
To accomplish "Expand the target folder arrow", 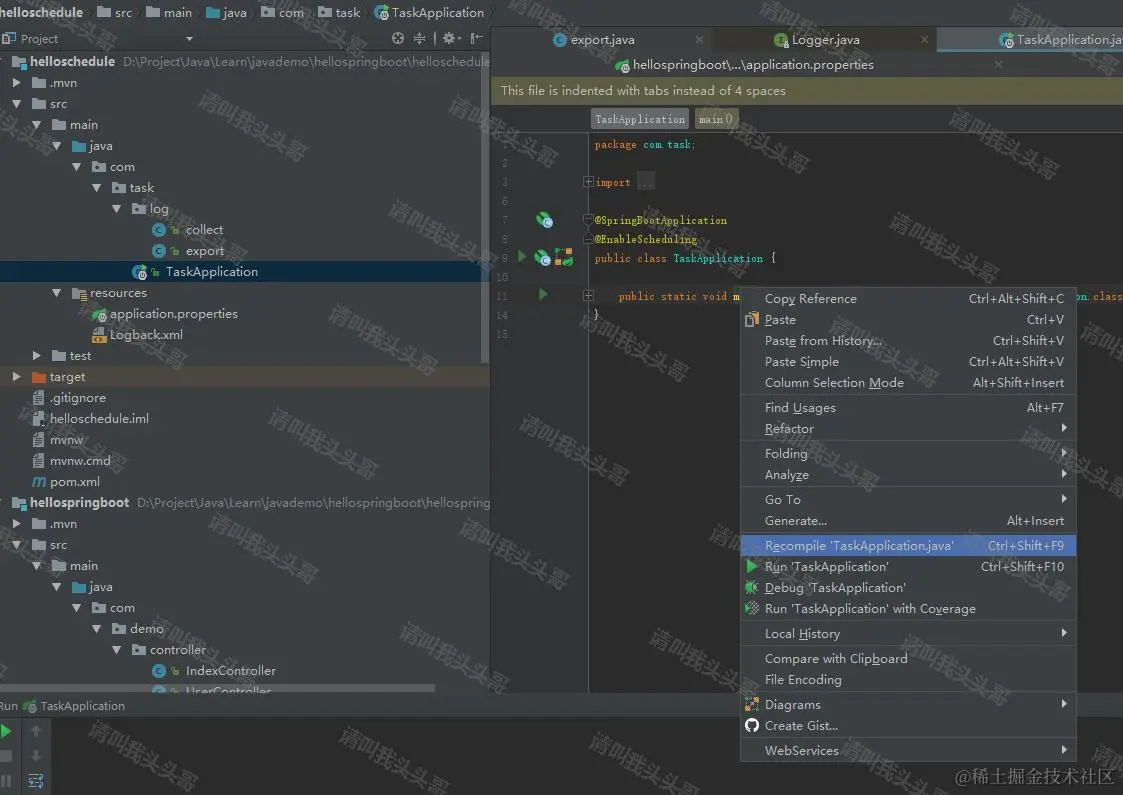I will 16,377.
